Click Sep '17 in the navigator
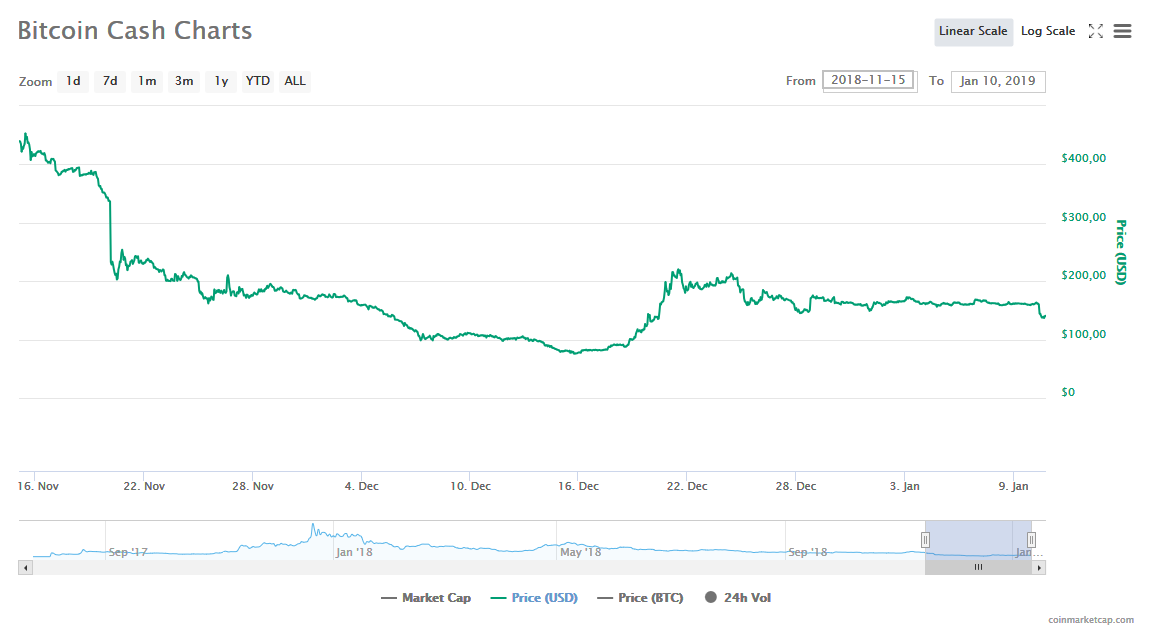The image size is (1160, 640). (128, 552)
